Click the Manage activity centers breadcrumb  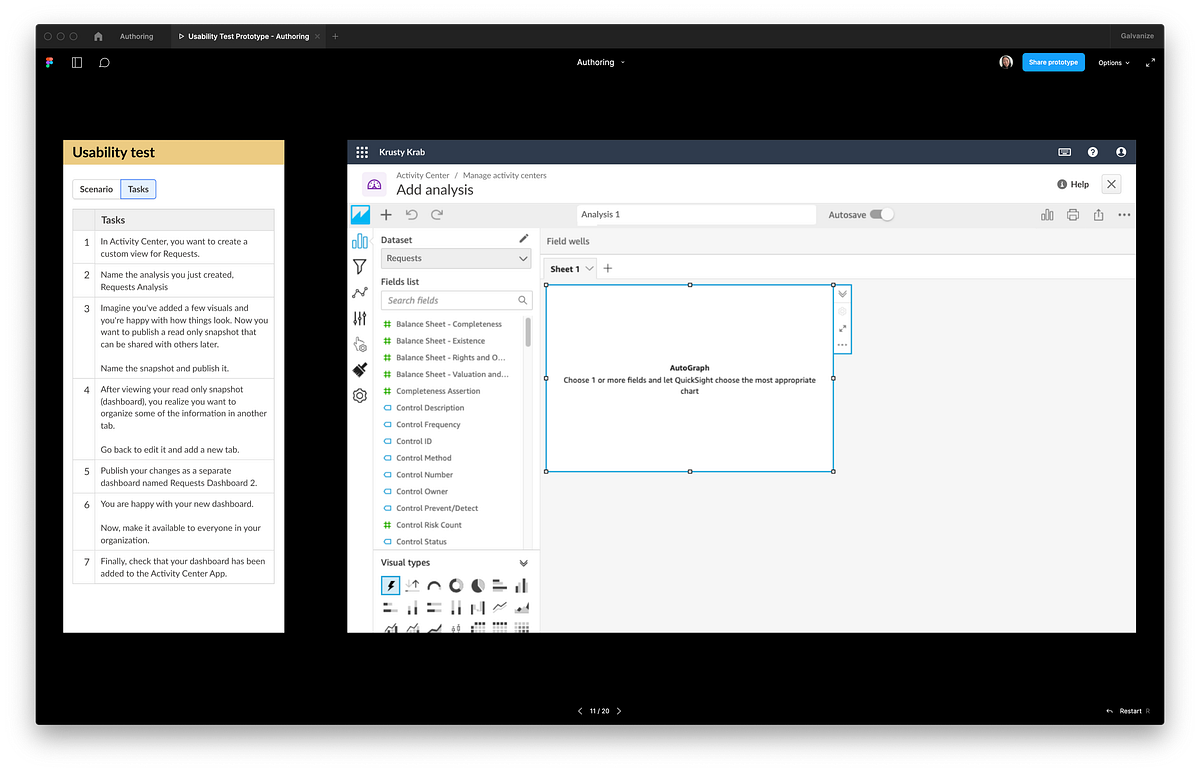pyautogui.click(x=505, y=175)
